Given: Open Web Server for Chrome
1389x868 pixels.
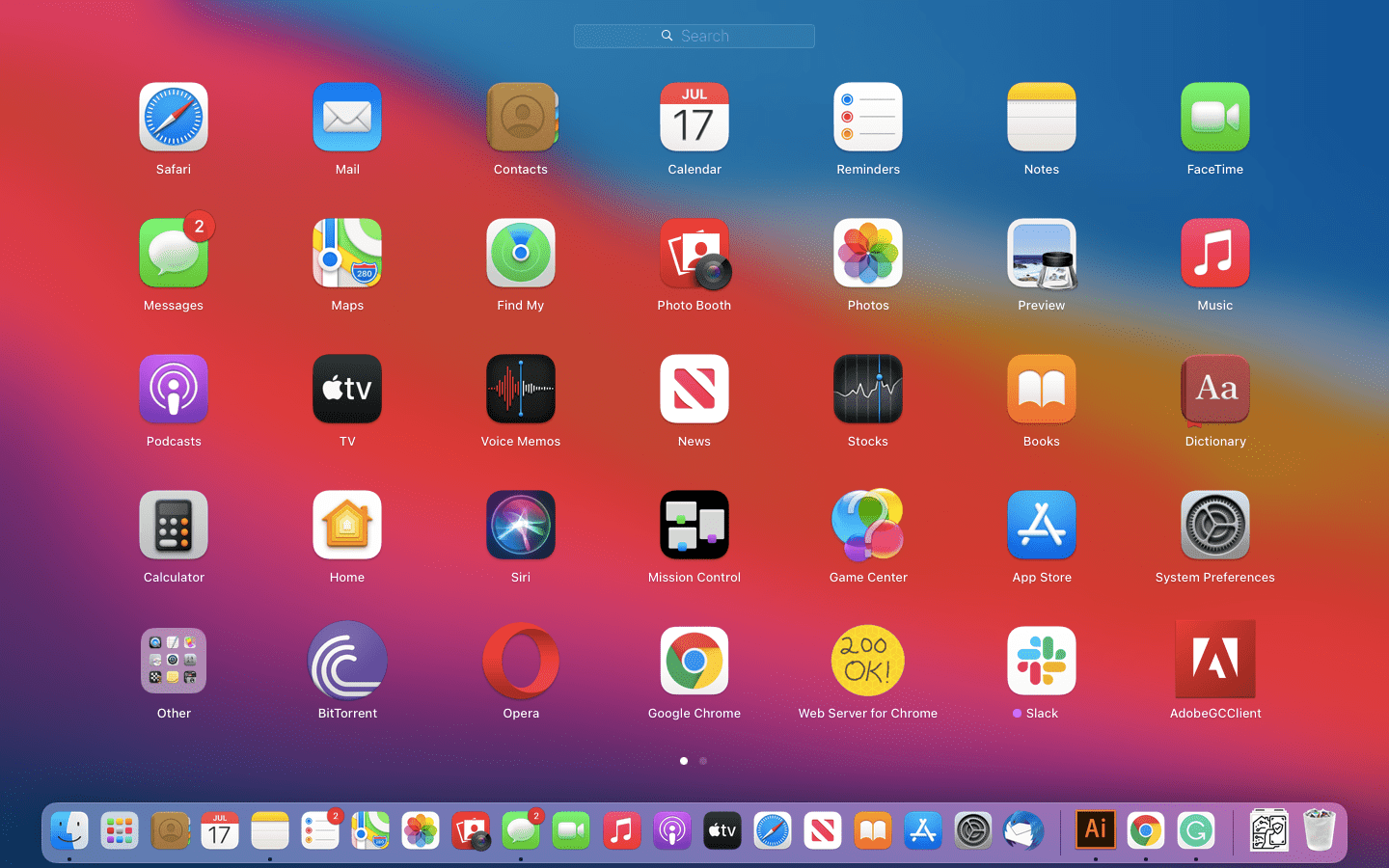Looking at the screenshot, I should click(868, 661).
